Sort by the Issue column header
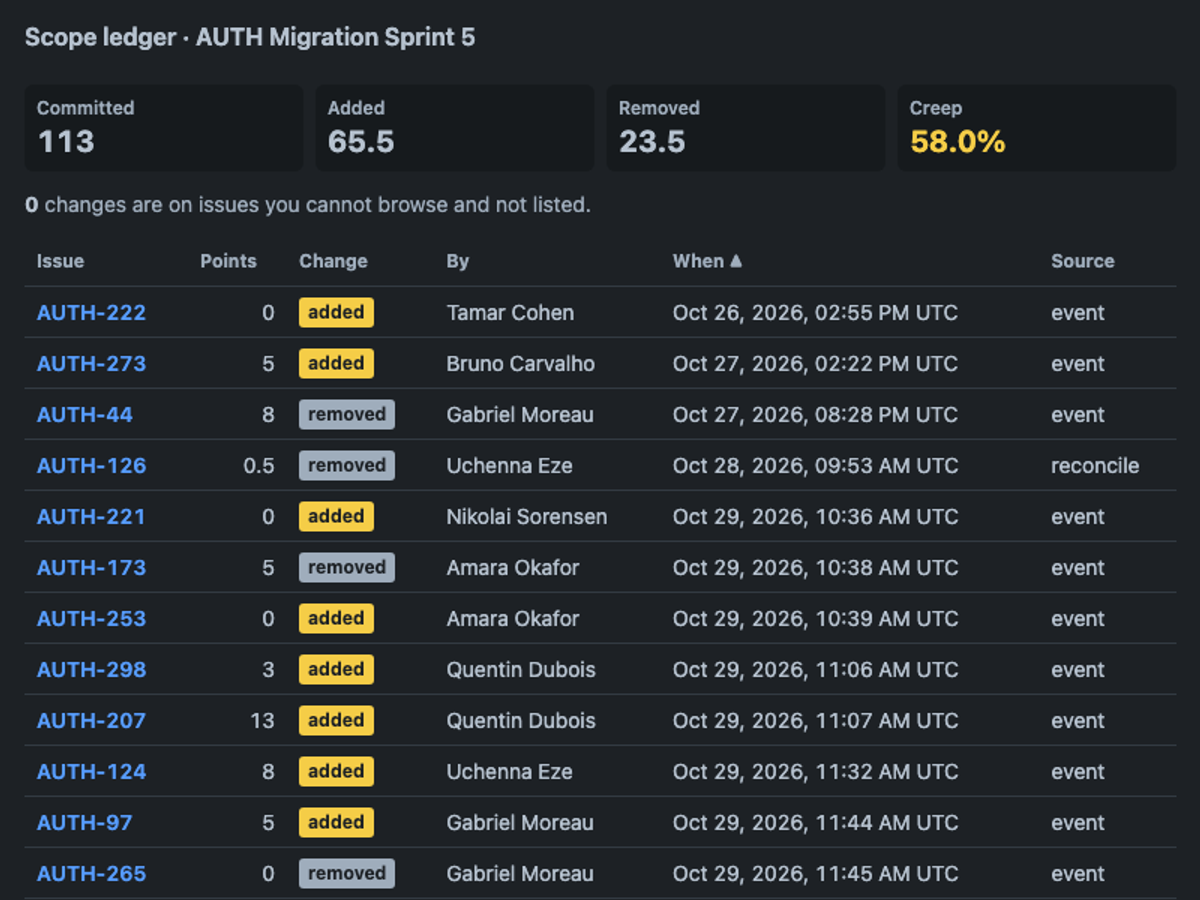The width and height of the screenshot is (1200, 900). pyautogui.click(x=60, y=261)
